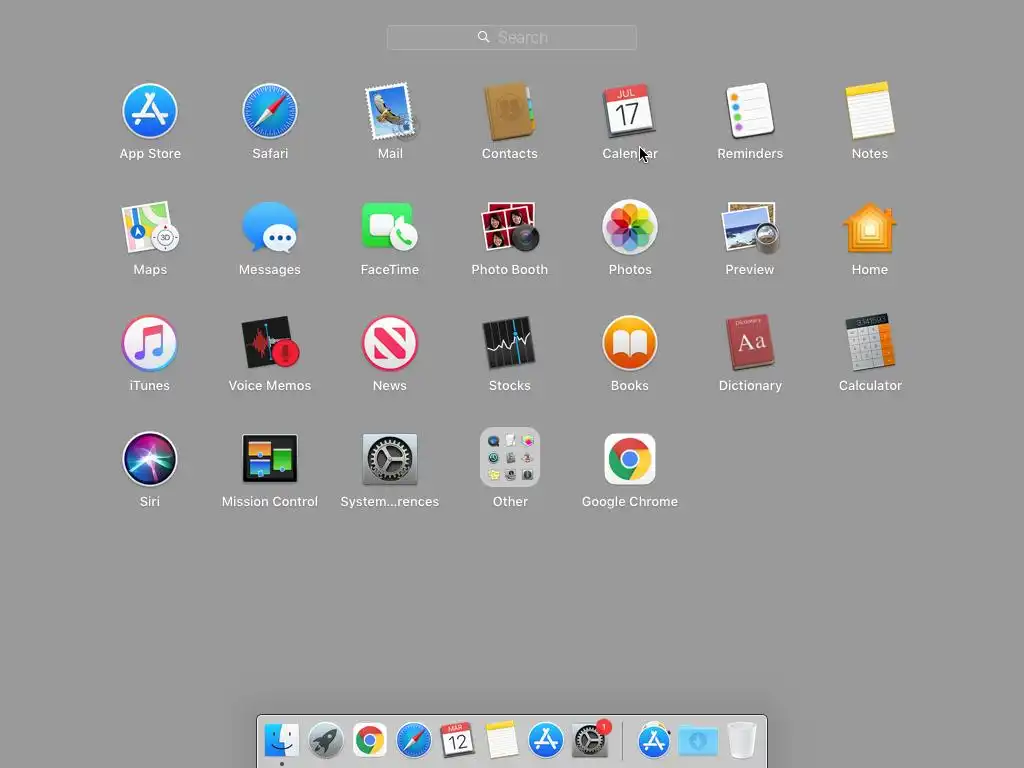The height and width of the screenshot is (768, 1024).
Task: Open Notes from the Dock
Action: coord(502,740)
